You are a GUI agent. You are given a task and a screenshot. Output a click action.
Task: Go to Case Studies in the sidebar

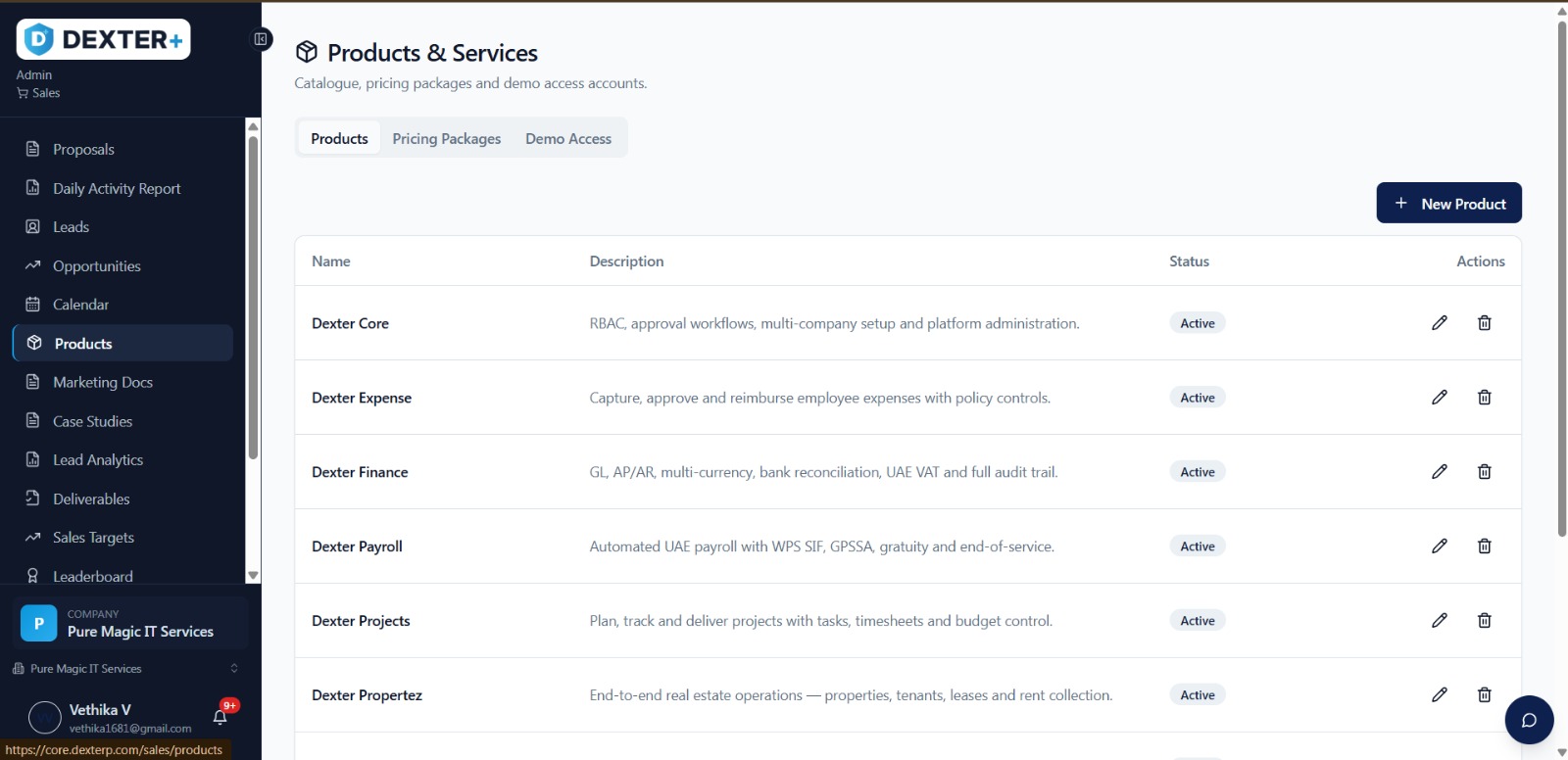click(122, 422)
